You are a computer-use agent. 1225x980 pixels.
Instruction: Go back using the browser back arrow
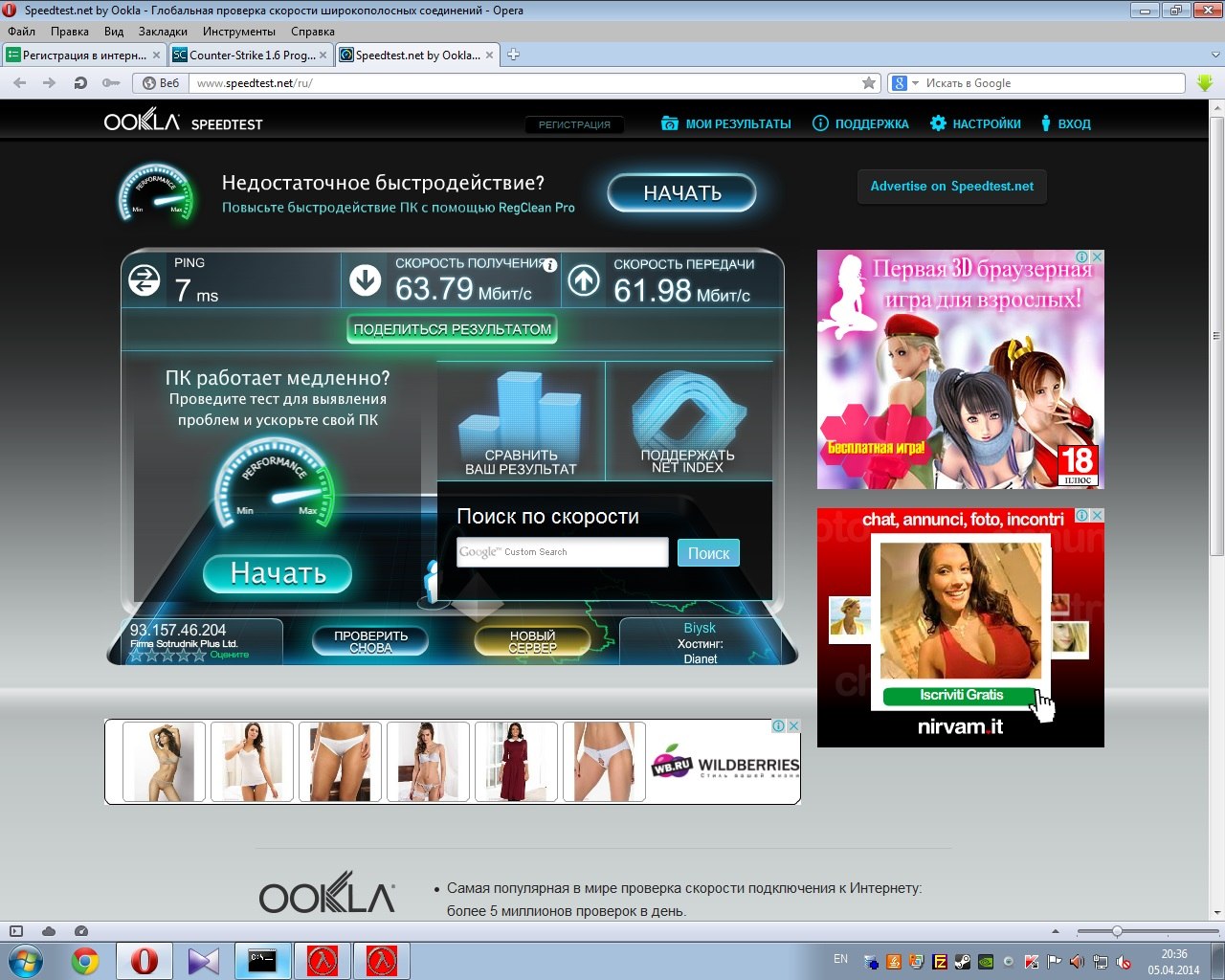(x=20, y=83)
